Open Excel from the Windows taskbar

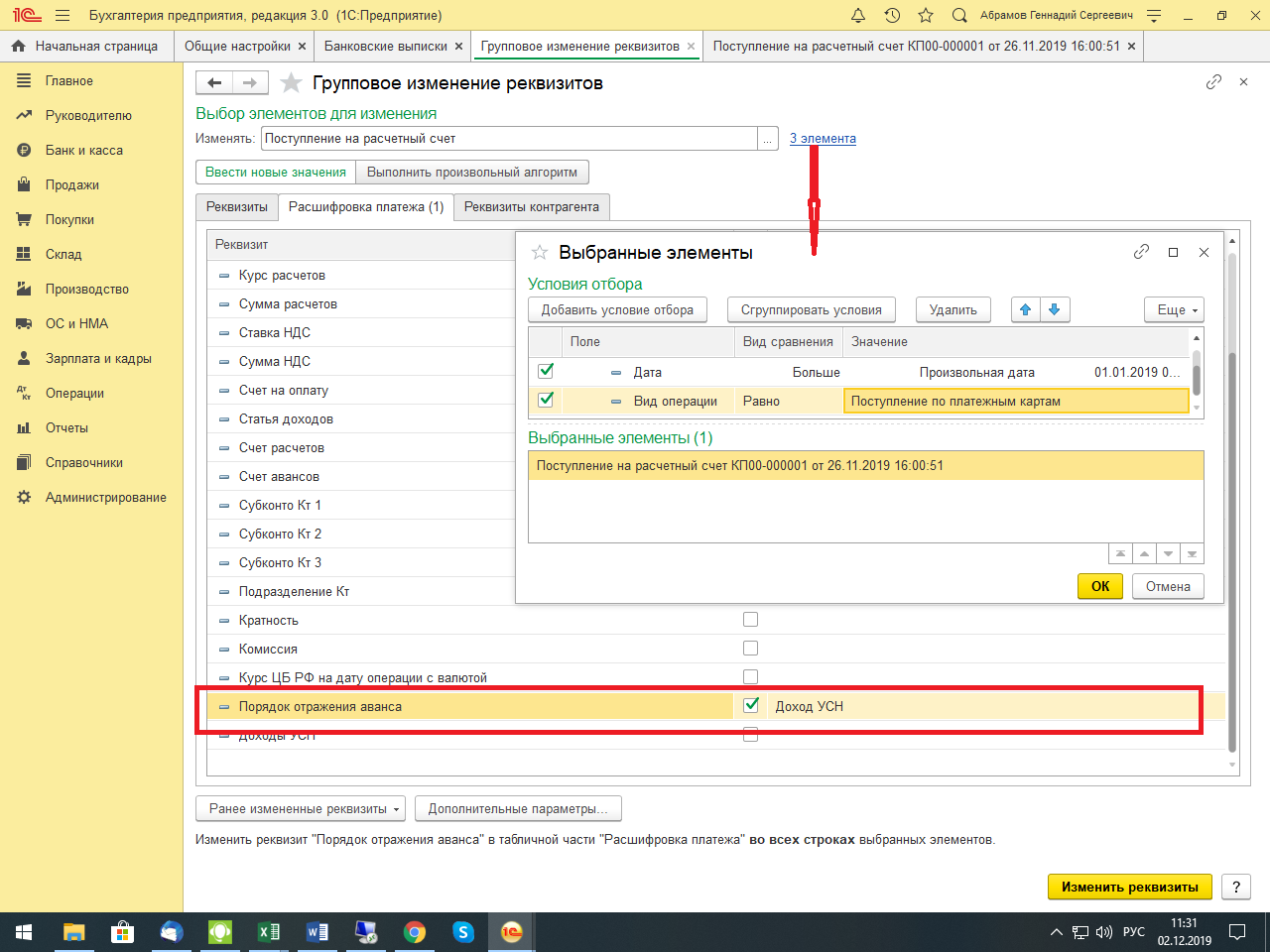coord(268,932)
